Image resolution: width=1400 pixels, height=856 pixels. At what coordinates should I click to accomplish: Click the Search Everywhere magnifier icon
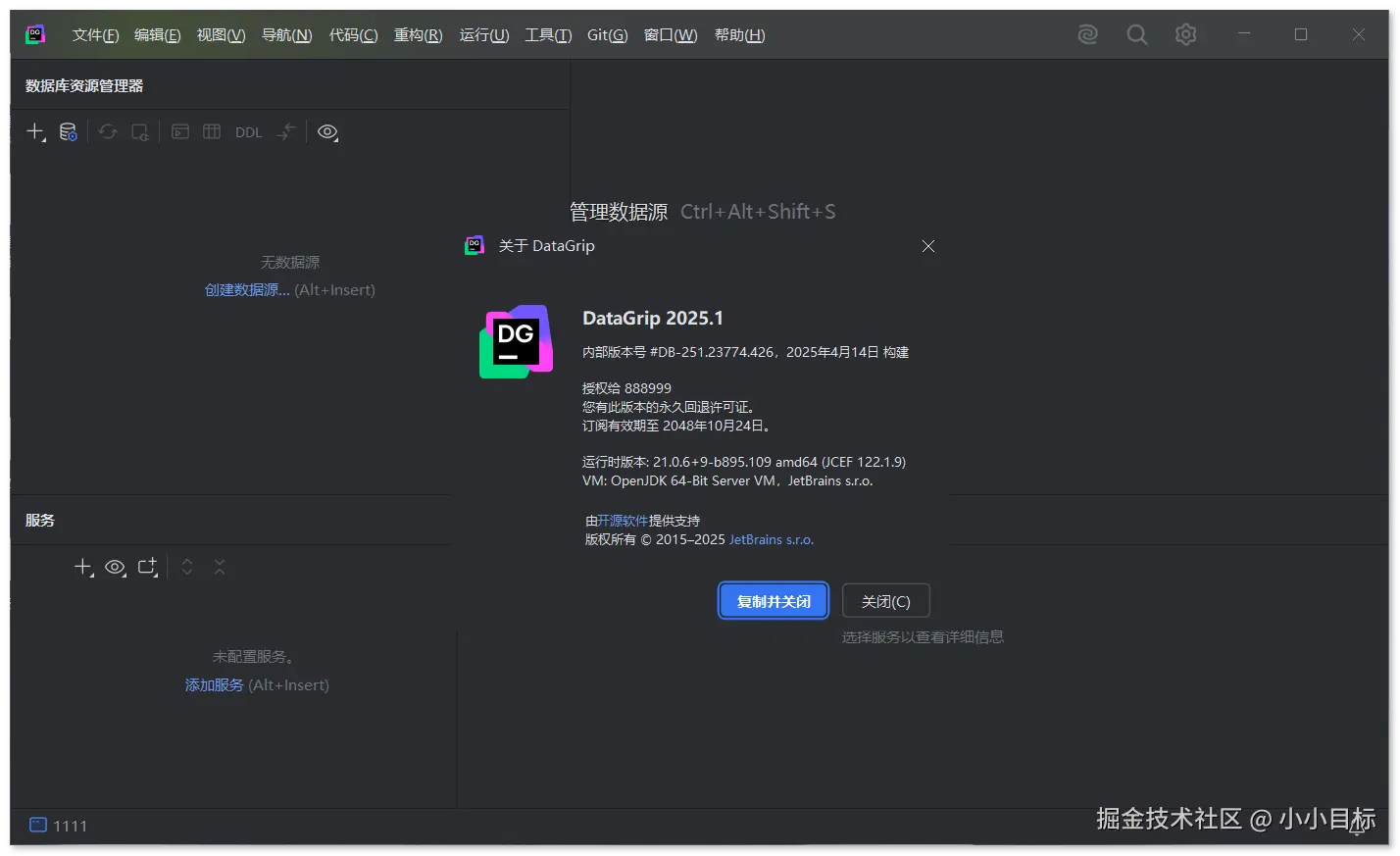1136,34
